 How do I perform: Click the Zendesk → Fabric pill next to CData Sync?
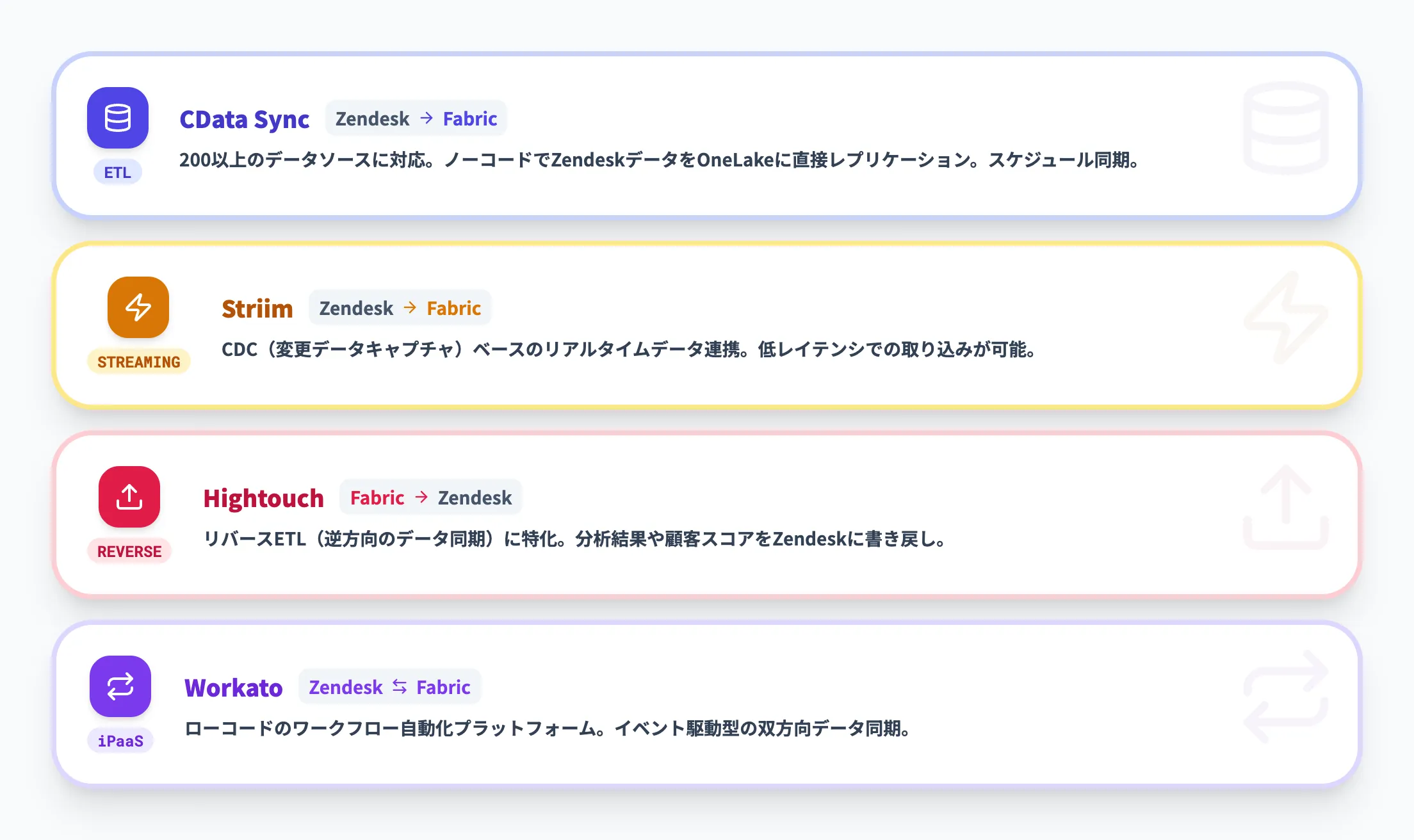(x=416, y=118)
